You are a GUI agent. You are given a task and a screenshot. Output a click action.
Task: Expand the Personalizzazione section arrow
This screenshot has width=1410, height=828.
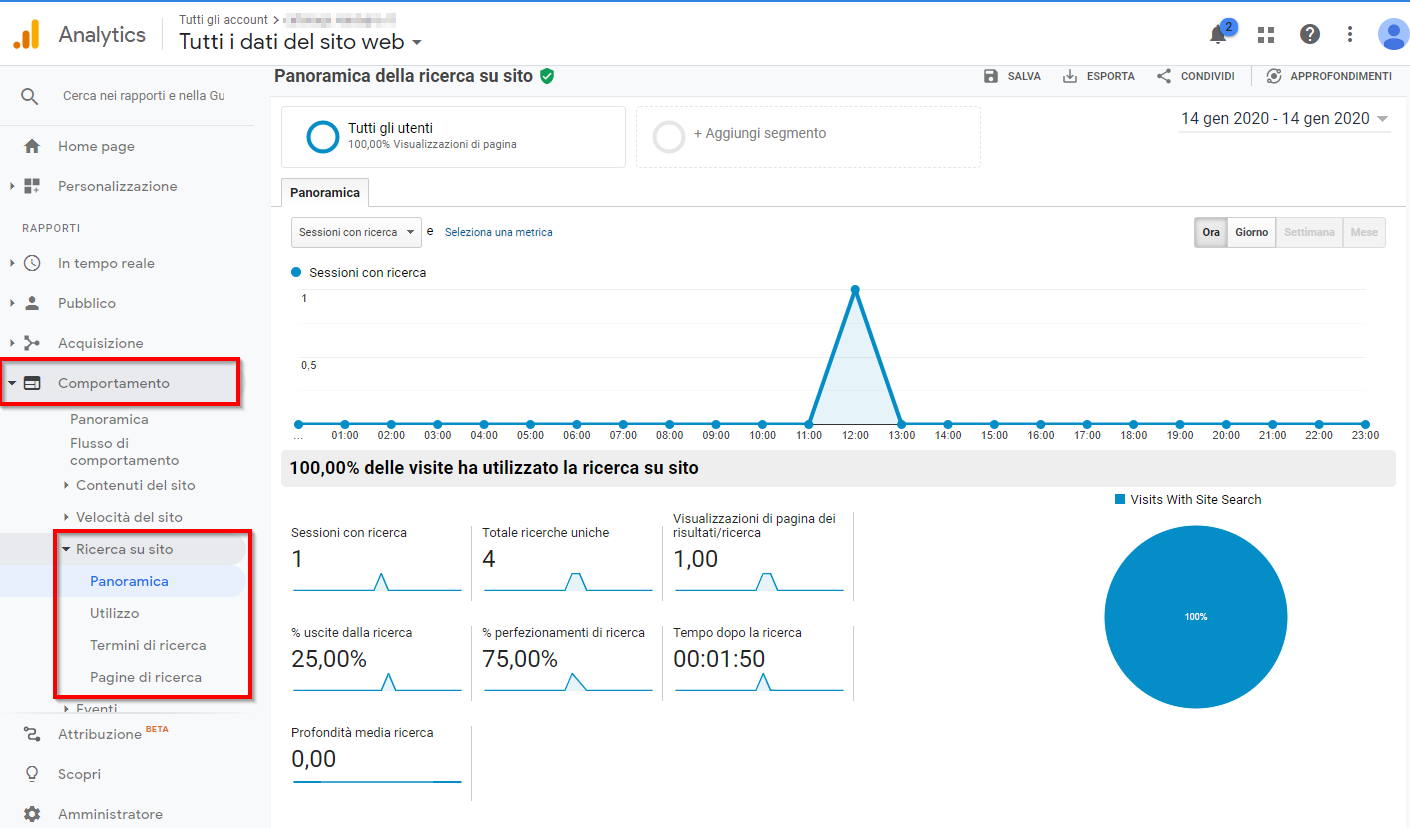click(x=12, y=186)
